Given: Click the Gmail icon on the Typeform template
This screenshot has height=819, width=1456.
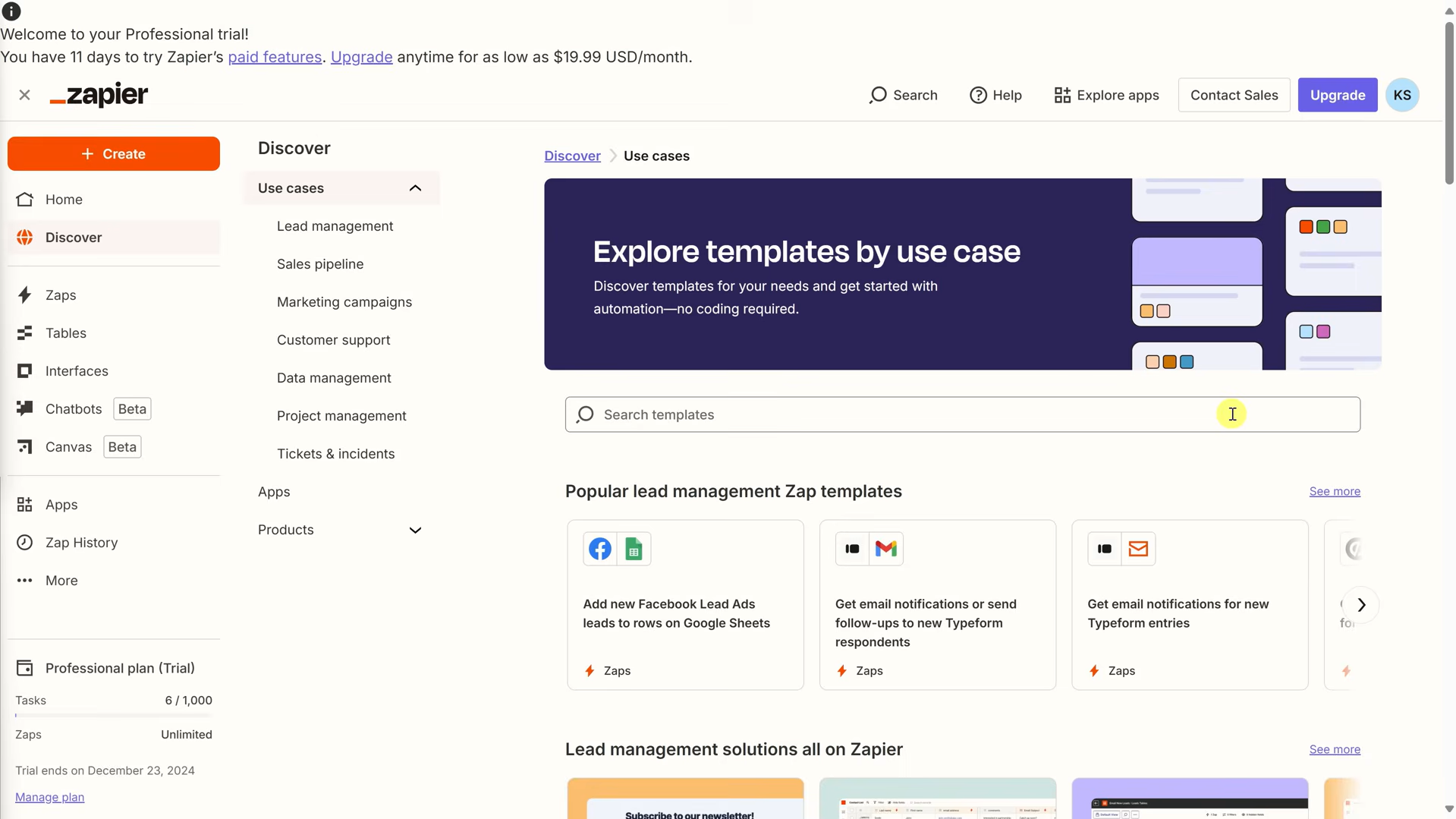Looking at the screenshot, I should (x=886, y=548).
